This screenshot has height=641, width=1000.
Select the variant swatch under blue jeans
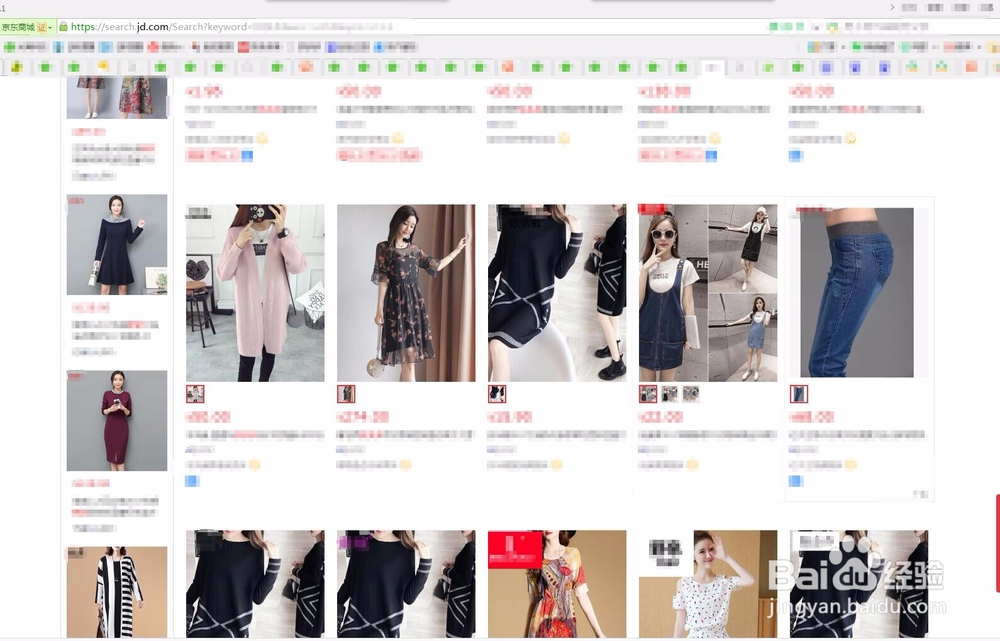pyautogui.click(x=799, y=394)
